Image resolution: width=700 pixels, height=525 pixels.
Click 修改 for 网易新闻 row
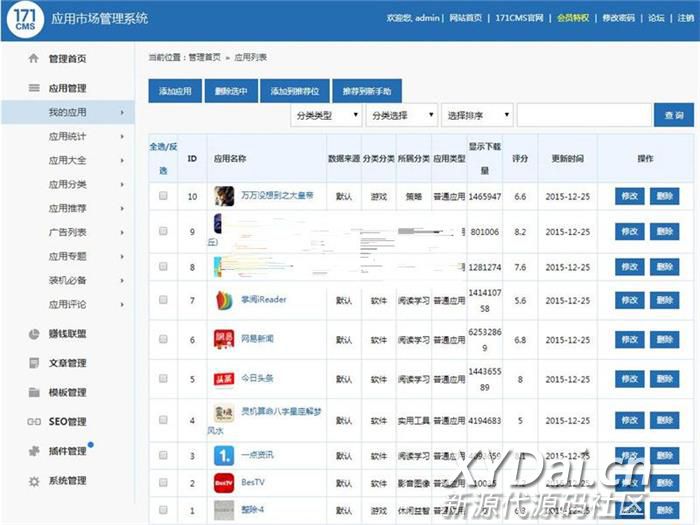click(x=629, y=340)
